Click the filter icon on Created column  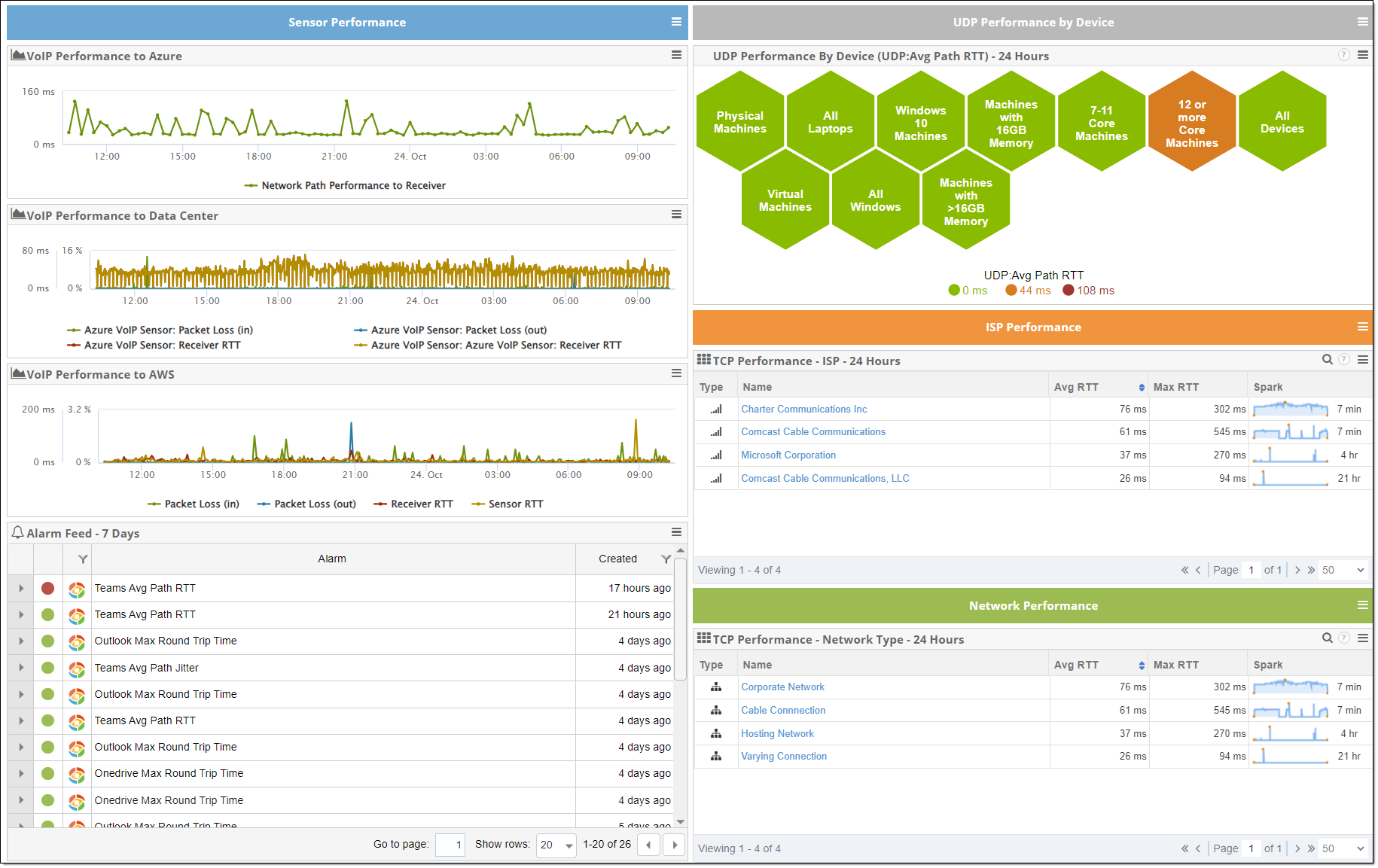pyautogui.click(x=666, y=559)
